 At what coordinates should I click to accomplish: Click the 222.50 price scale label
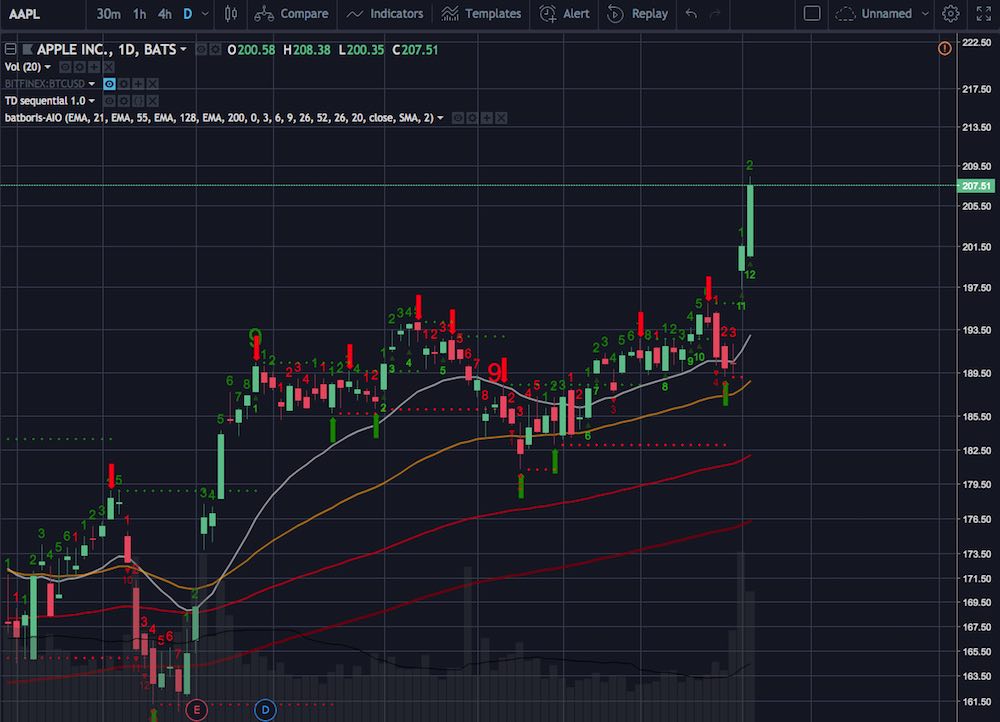976,42
